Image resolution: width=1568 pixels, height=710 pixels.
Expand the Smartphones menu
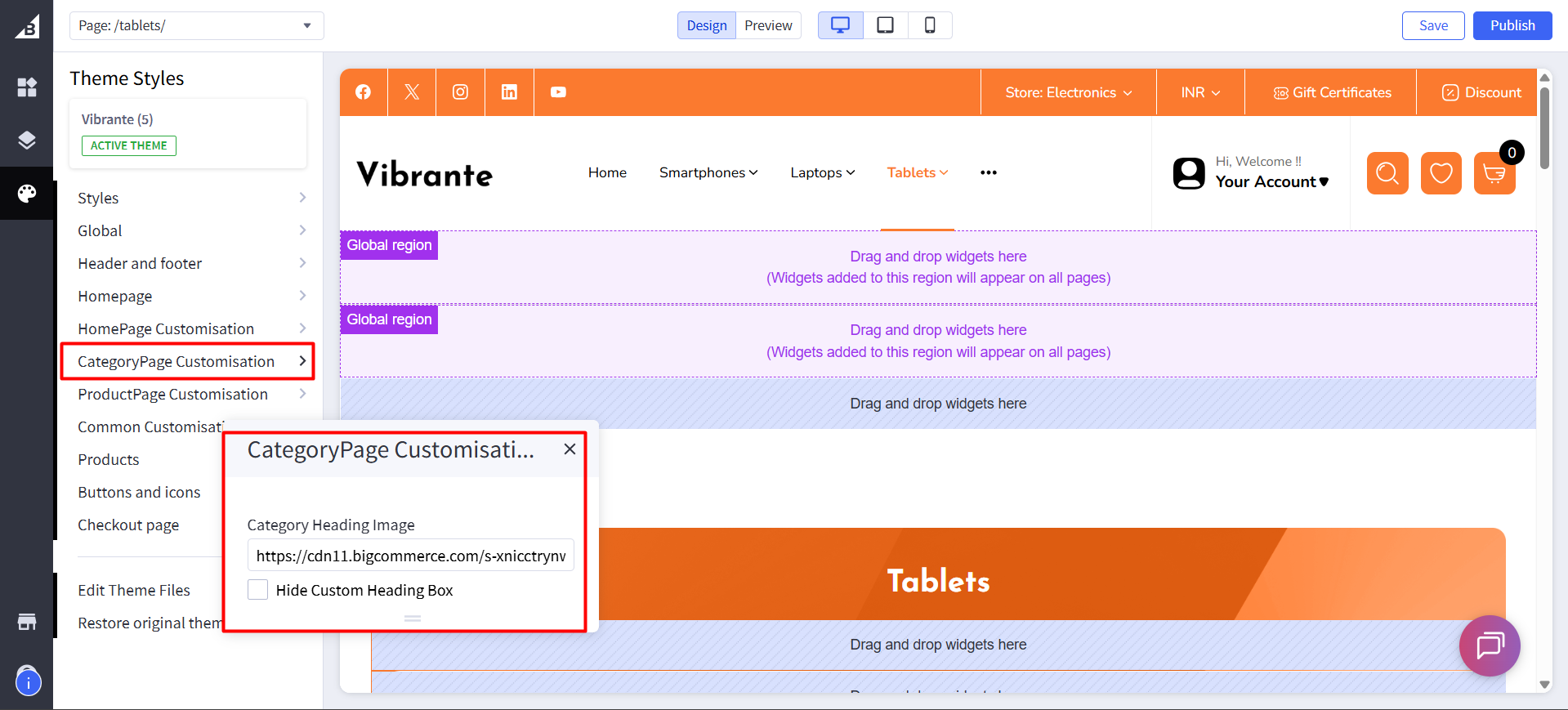click(708, 172)
